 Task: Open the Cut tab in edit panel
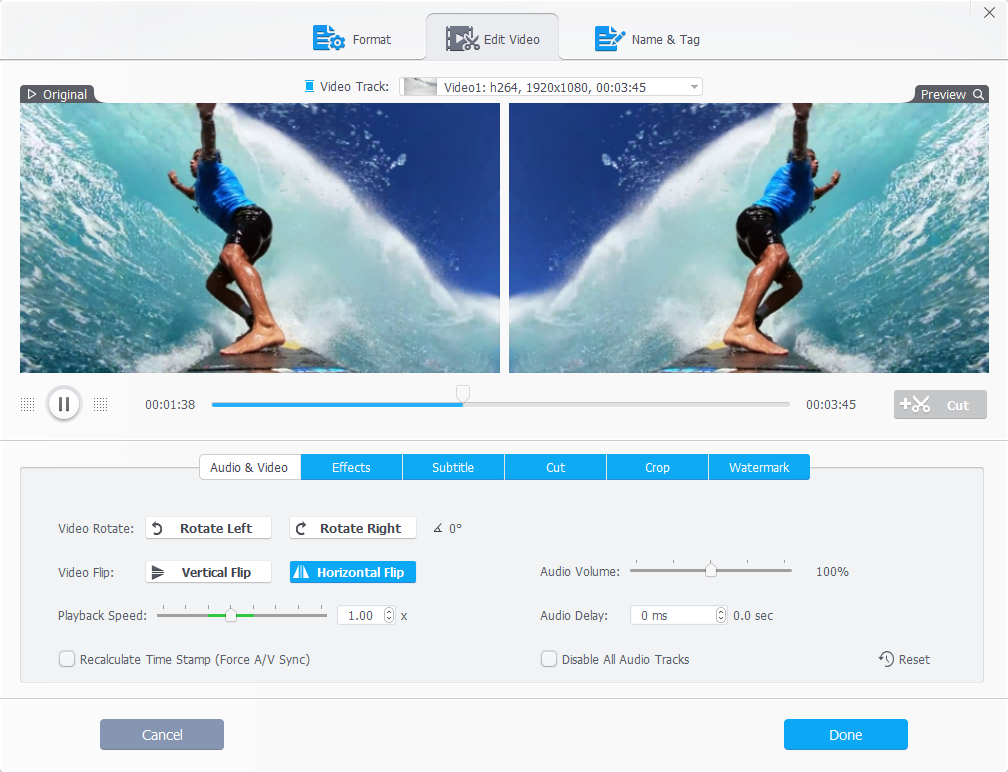coord(555,467)
